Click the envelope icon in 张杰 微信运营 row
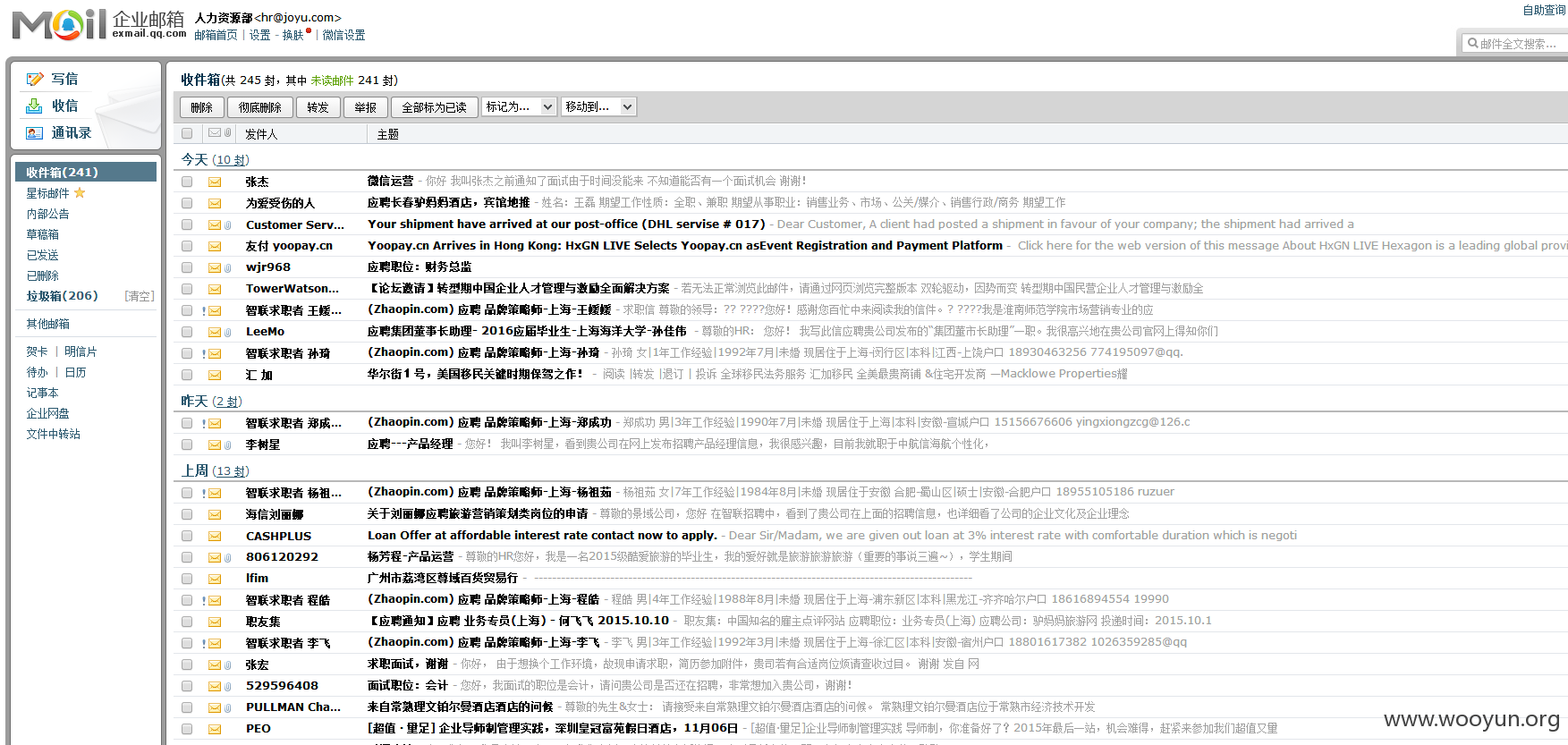The image size is (1568, 745). 215,182
